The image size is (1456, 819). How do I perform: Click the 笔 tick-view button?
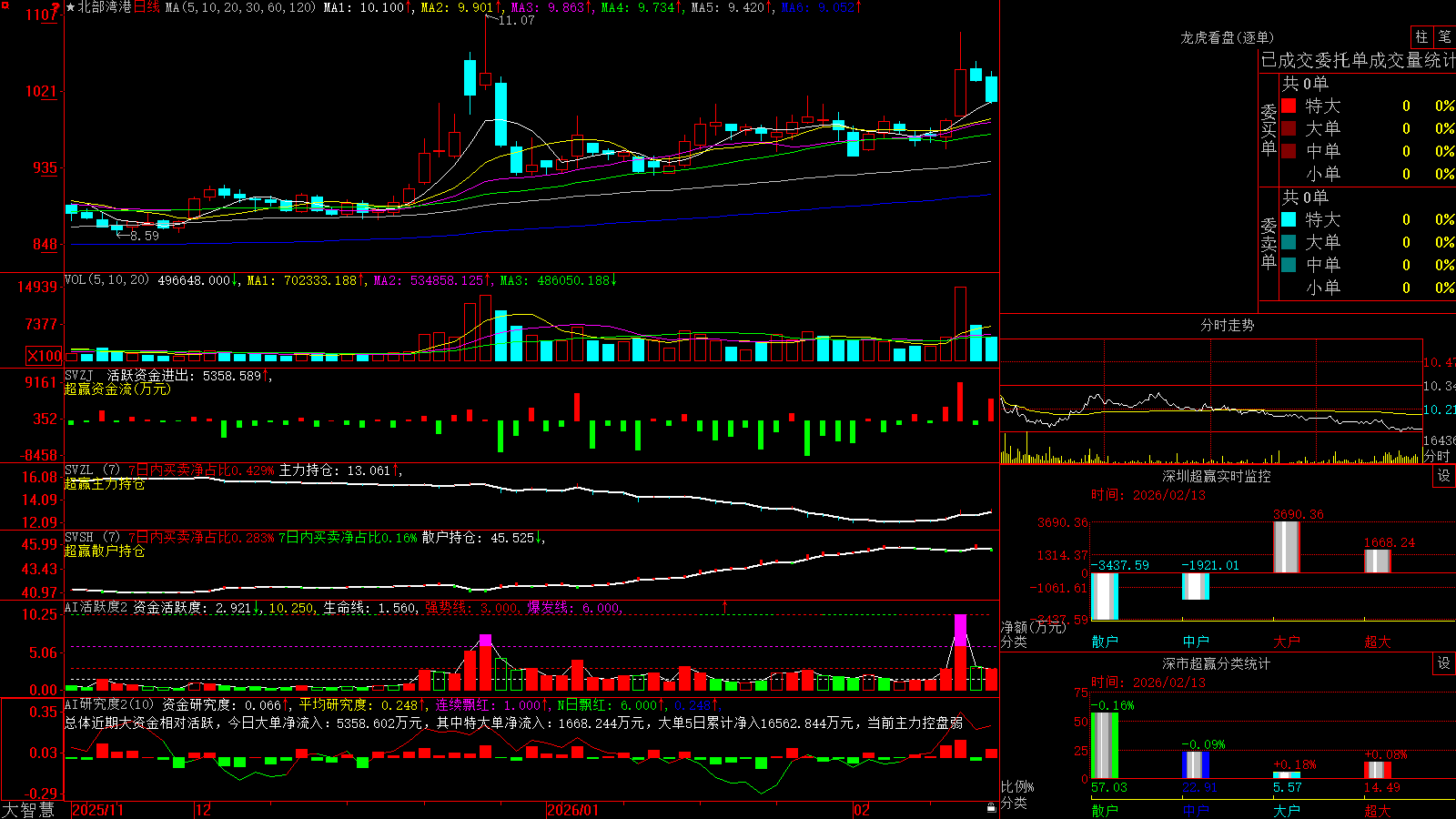[1445, 36]
